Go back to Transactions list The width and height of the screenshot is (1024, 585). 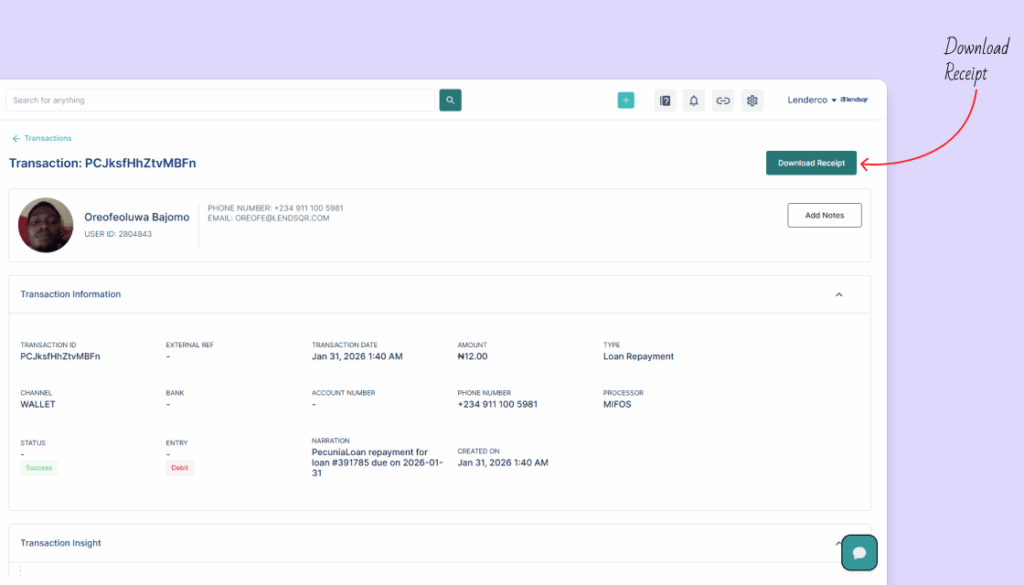click(48, 139)
